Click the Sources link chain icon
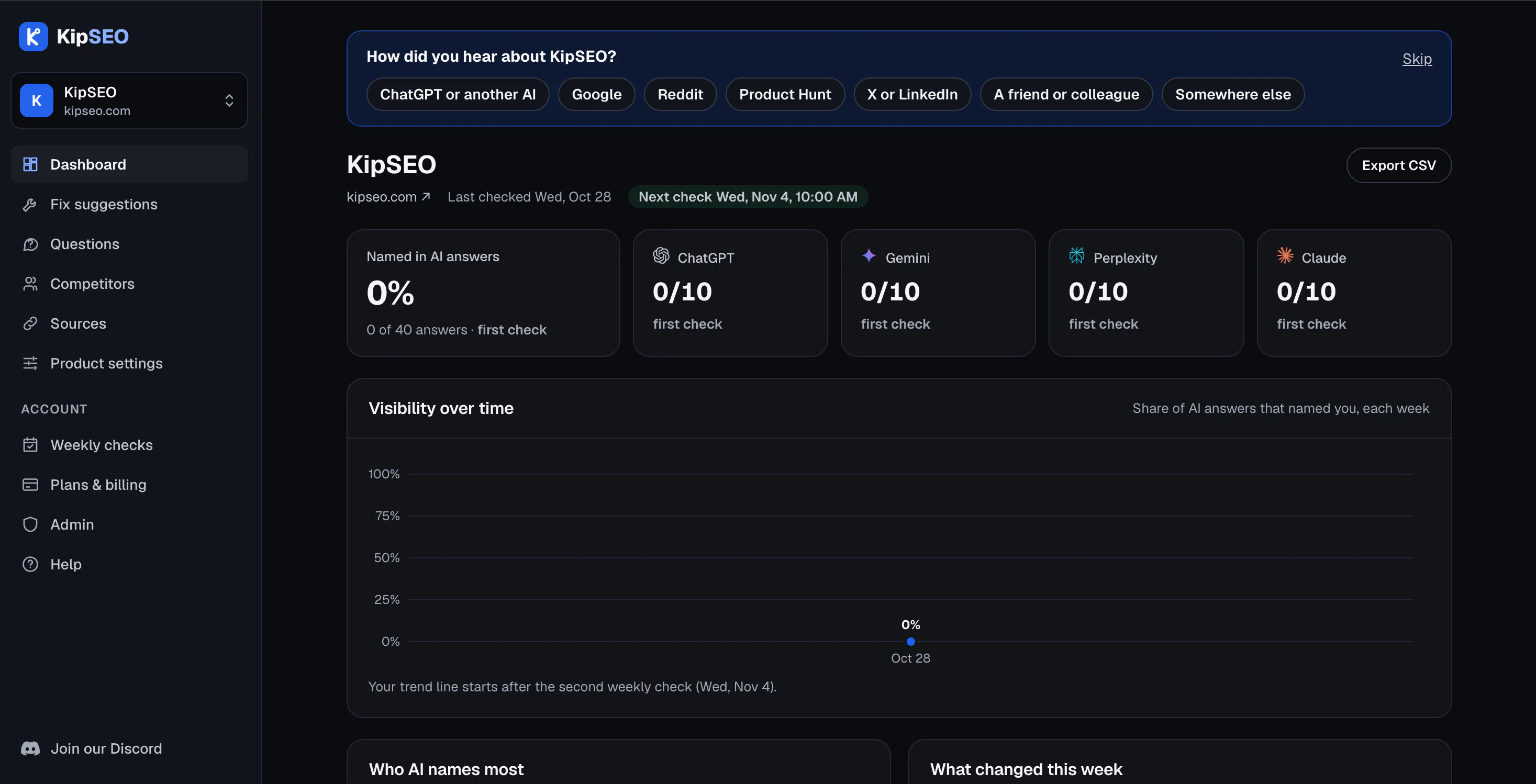1536x784 pixels. click(x=30, y=323)
